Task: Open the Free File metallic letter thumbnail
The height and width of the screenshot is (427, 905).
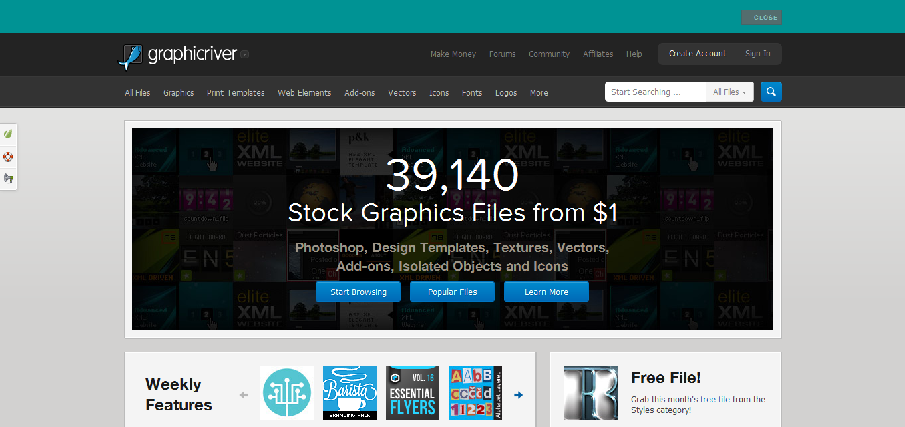Action: [591, 393]
